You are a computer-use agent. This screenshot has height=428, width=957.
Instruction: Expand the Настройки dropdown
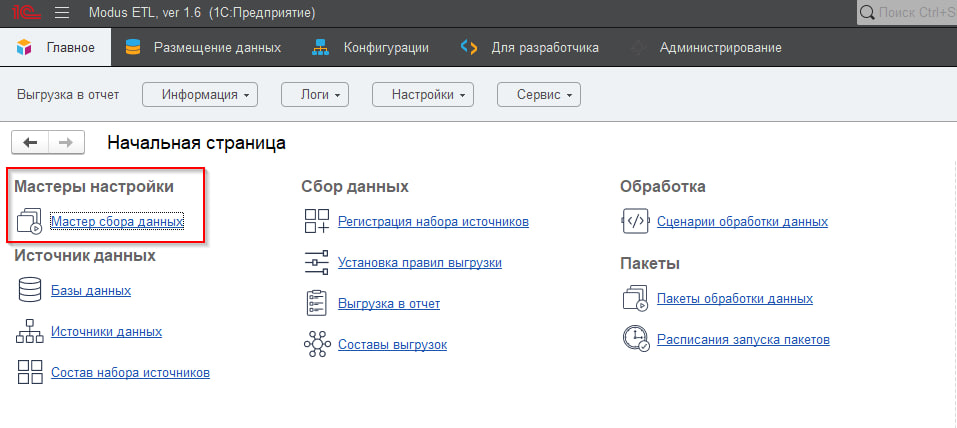pos(422,95)
